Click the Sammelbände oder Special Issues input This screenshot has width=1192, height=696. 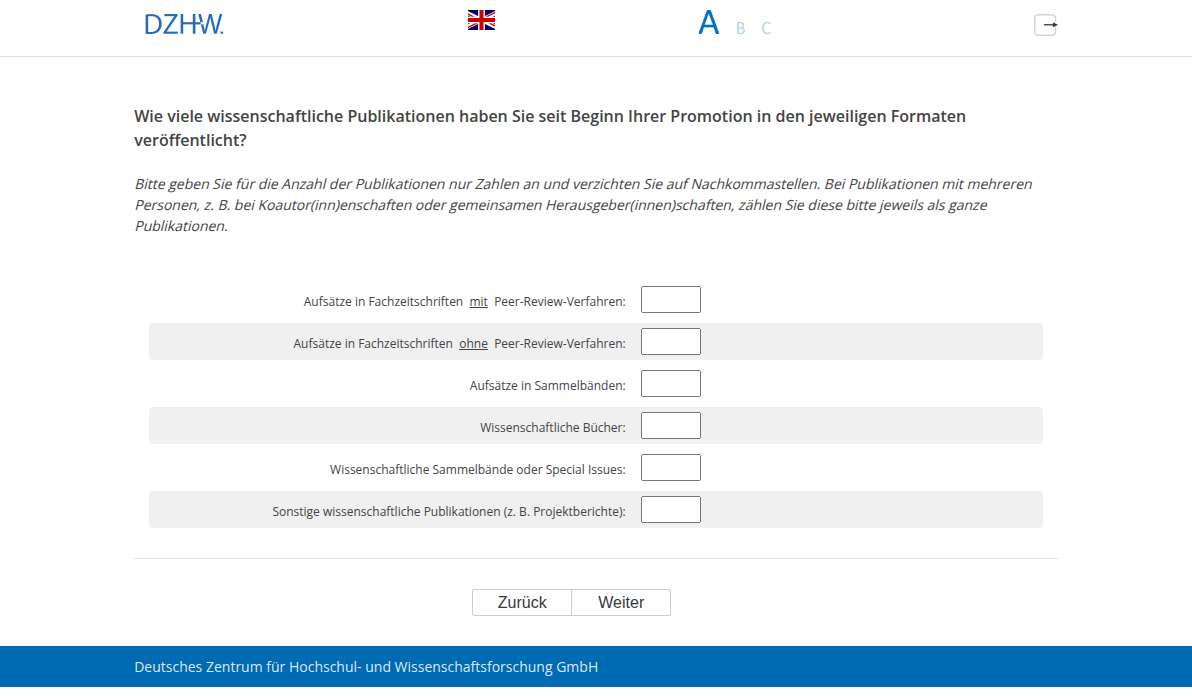670,467
